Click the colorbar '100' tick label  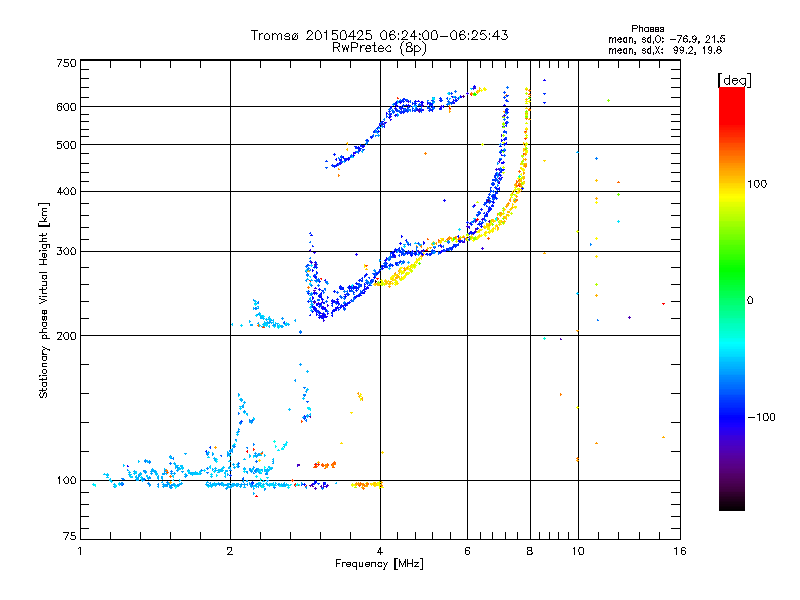coord(757,184)
